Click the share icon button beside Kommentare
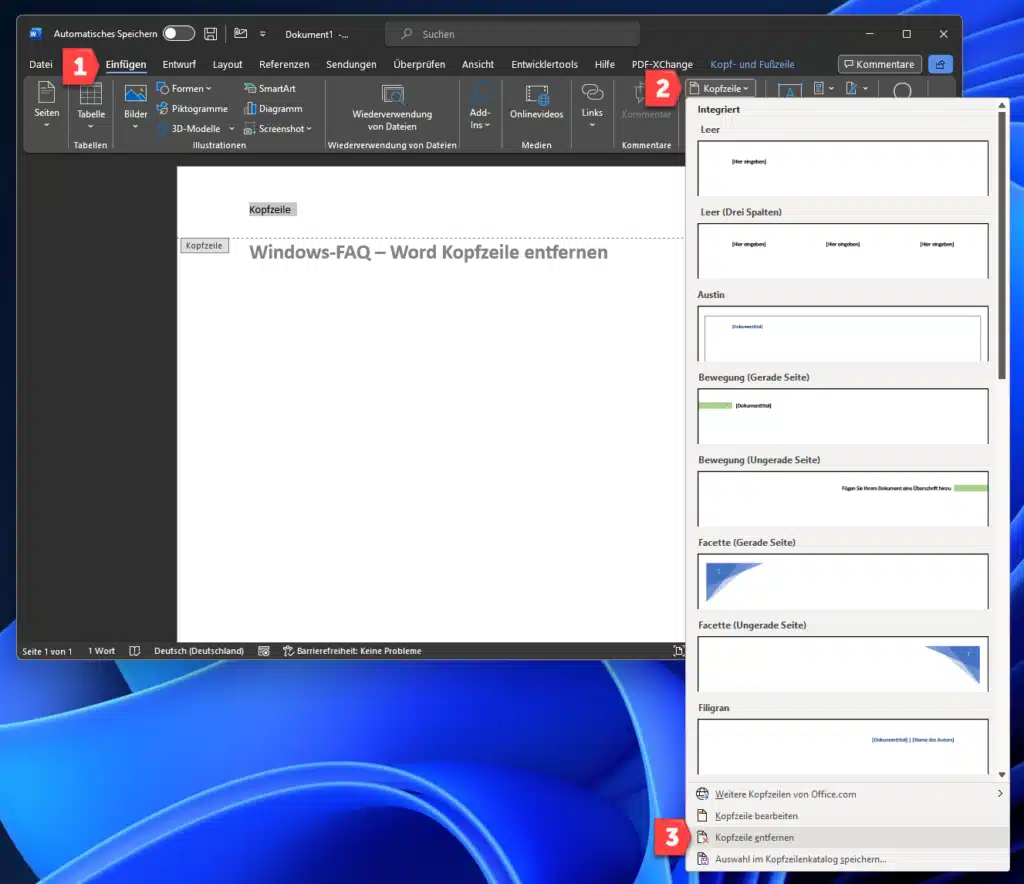The image size is (1024, 884). [x=940, y=64]
